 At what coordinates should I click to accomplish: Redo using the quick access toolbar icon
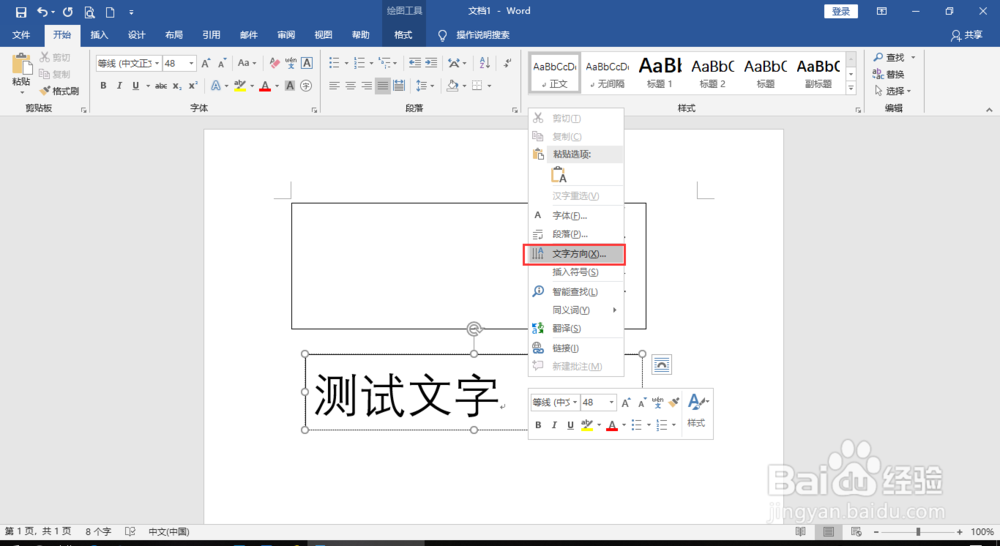point(68,11)
